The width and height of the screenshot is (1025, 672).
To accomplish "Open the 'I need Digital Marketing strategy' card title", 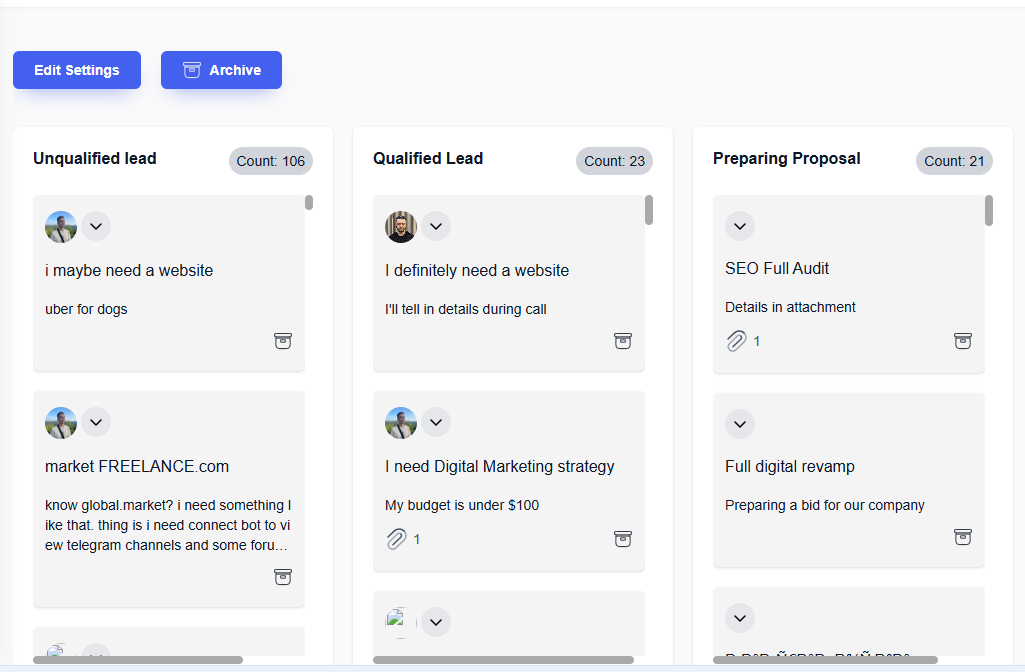I will pos(499,466).
